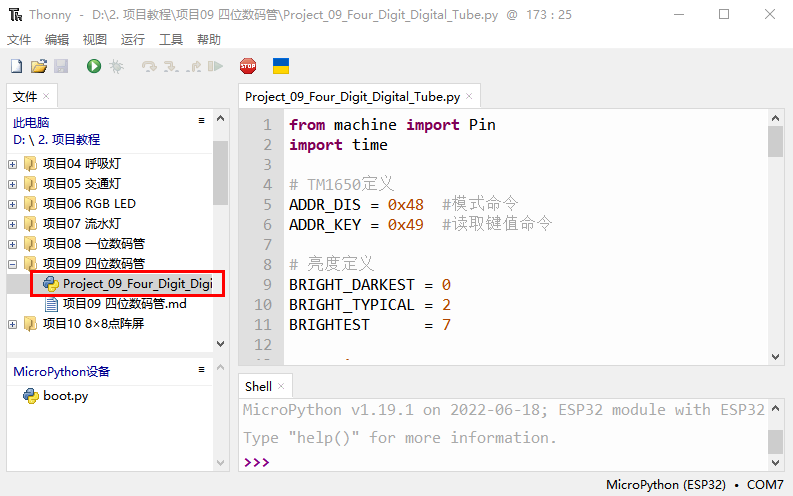Open the 工具 menu

[x=171, y=40]
